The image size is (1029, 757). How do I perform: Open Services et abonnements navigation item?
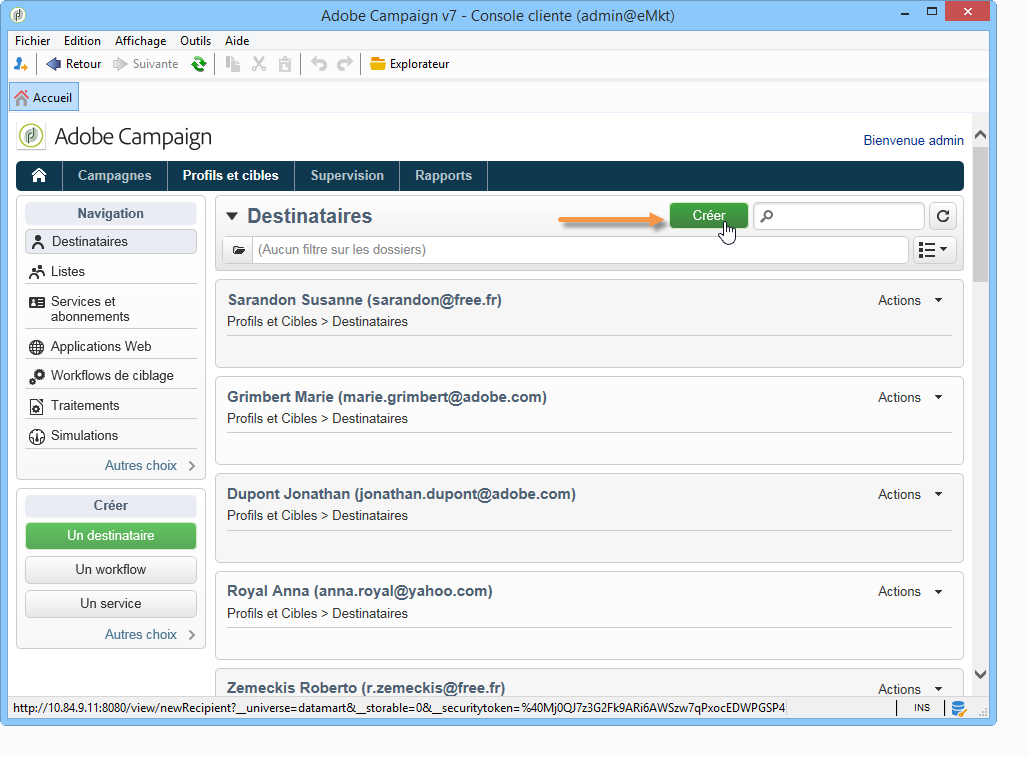[x=110, y=308]
